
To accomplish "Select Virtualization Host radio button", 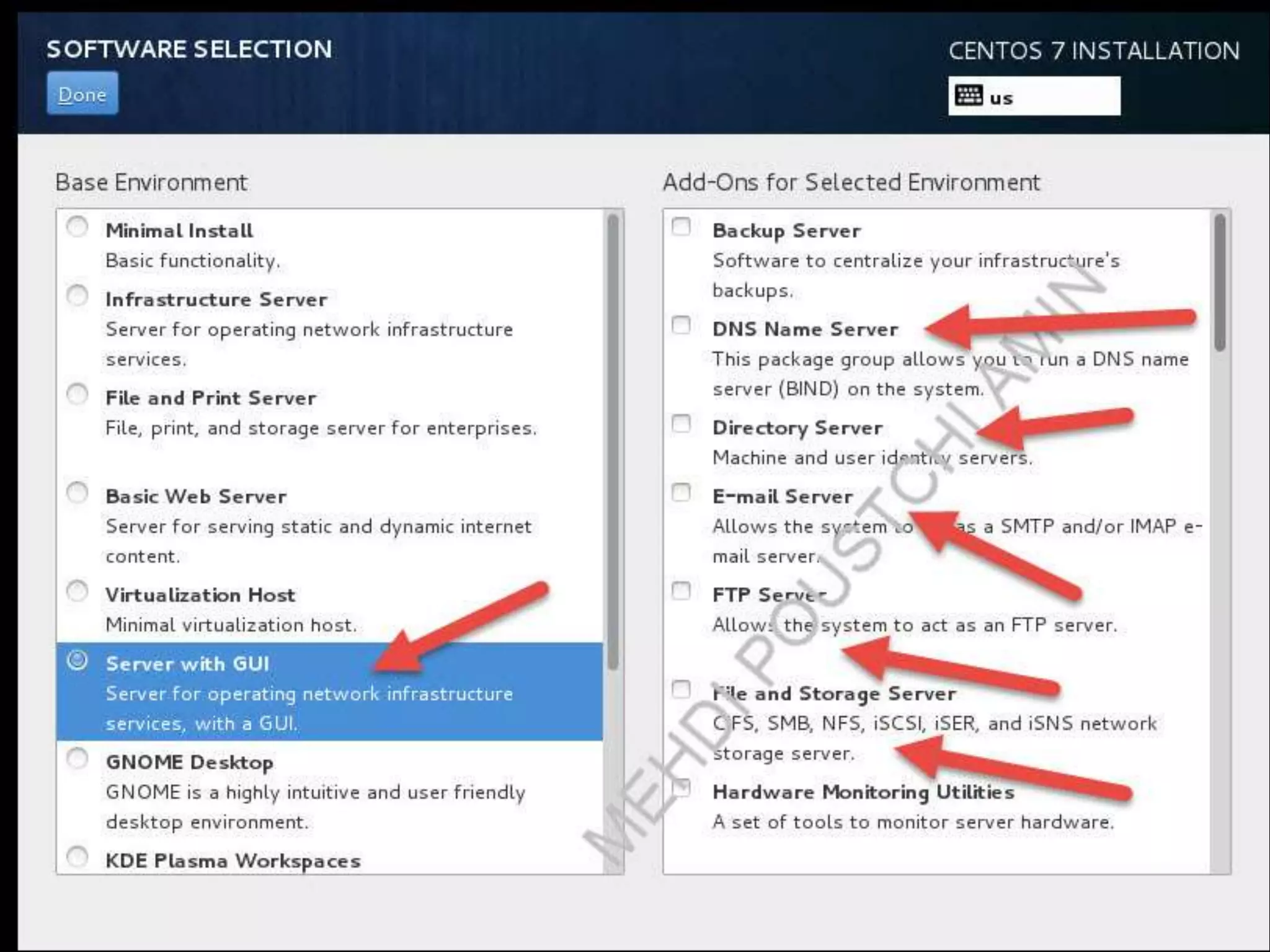I will click(77, 591).
